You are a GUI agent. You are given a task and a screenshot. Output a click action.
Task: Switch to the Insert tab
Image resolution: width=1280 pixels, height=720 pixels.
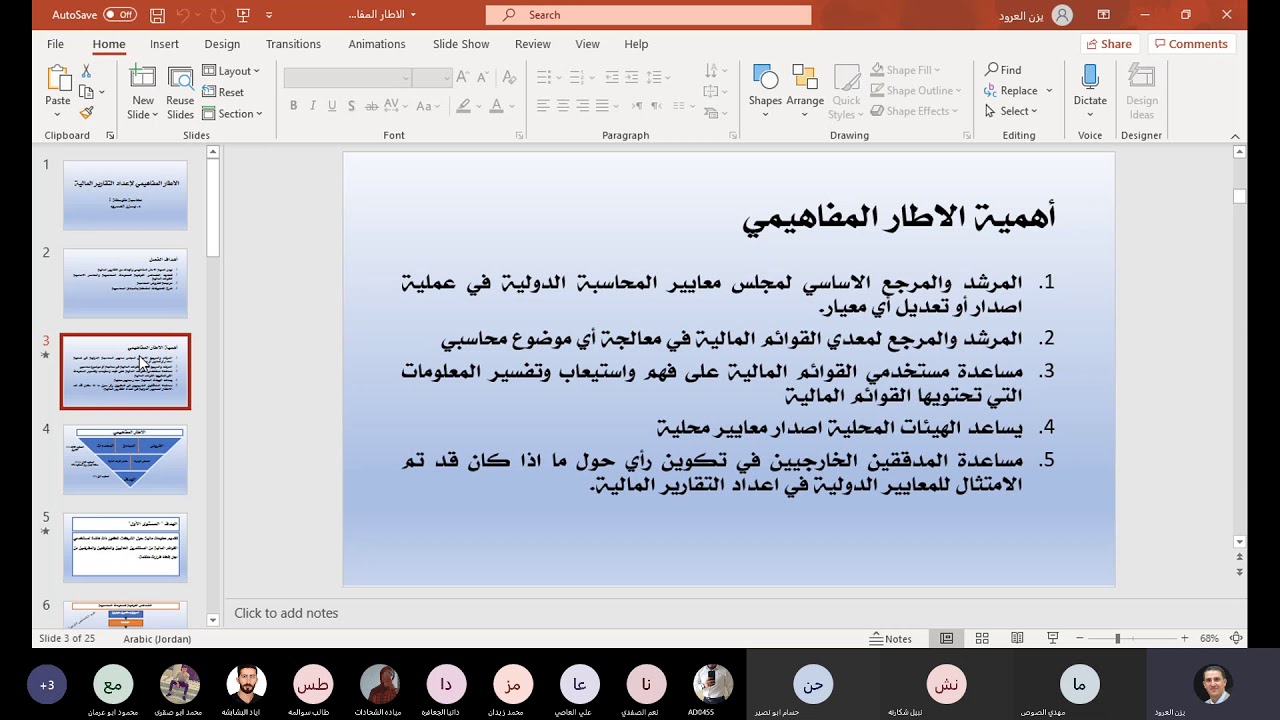pos(164,44)
